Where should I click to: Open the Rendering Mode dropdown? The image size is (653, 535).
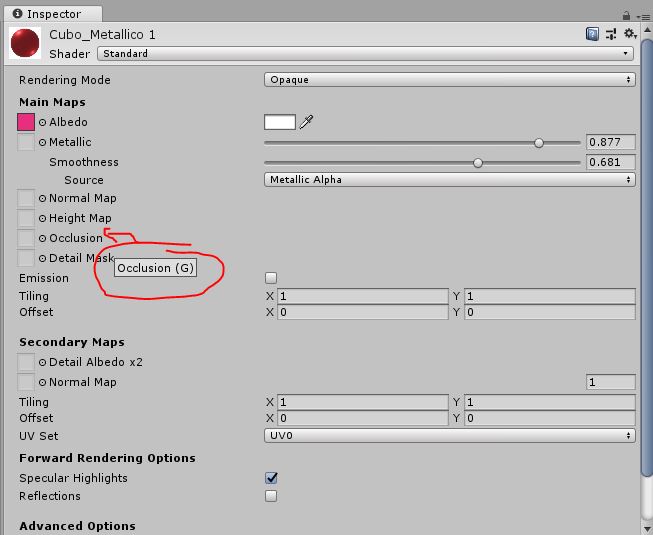point(450,80)
